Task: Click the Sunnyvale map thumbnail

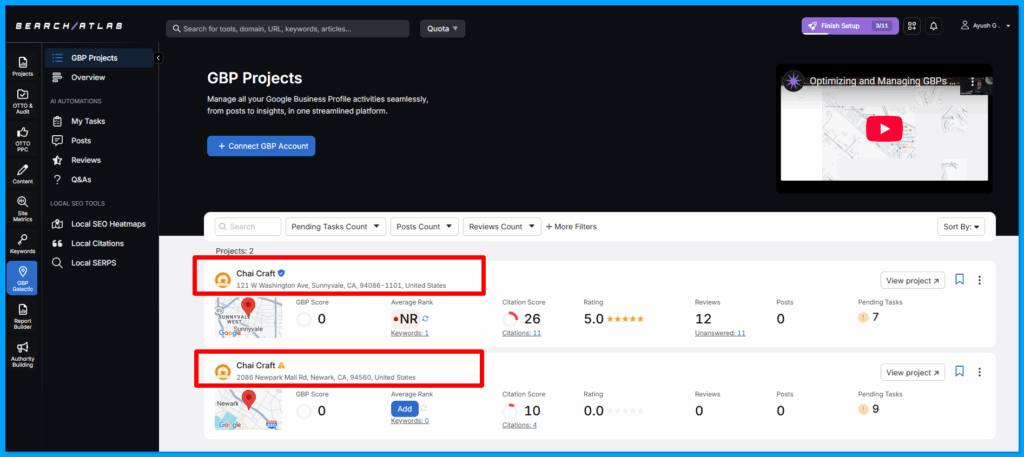Action: pos(248,317)
